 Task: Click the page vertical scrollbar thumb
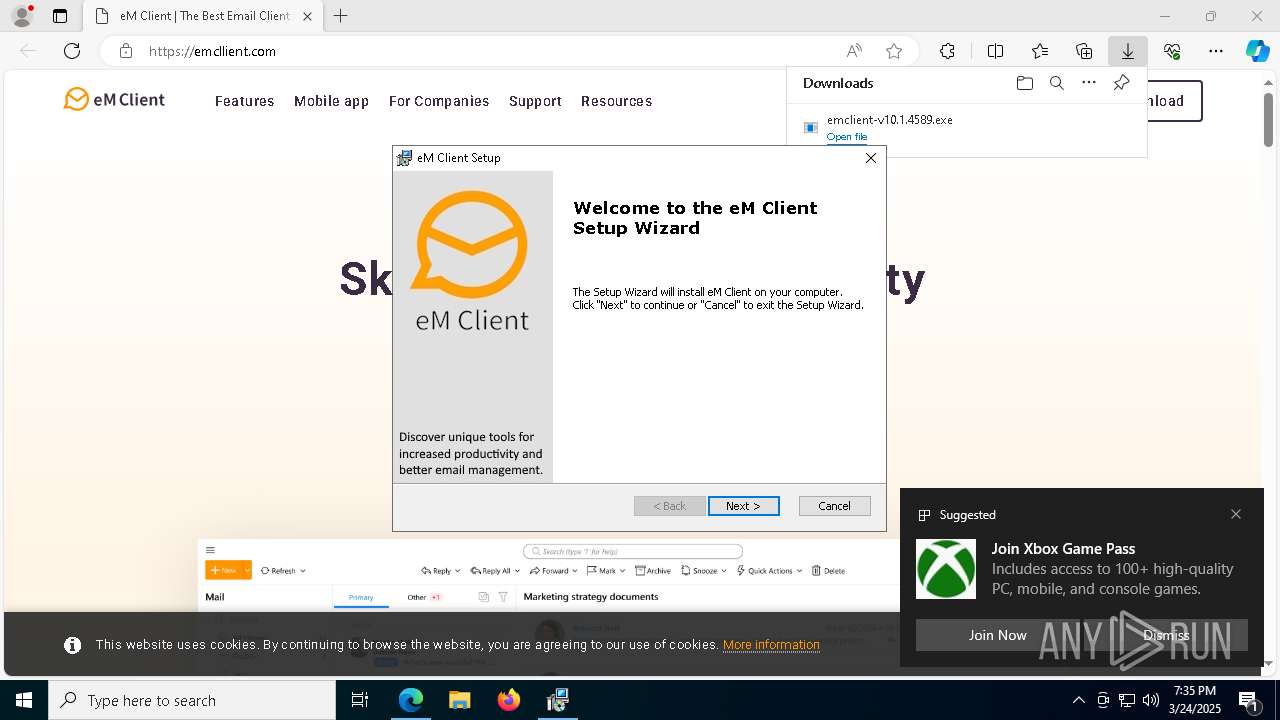point(1268,120)
